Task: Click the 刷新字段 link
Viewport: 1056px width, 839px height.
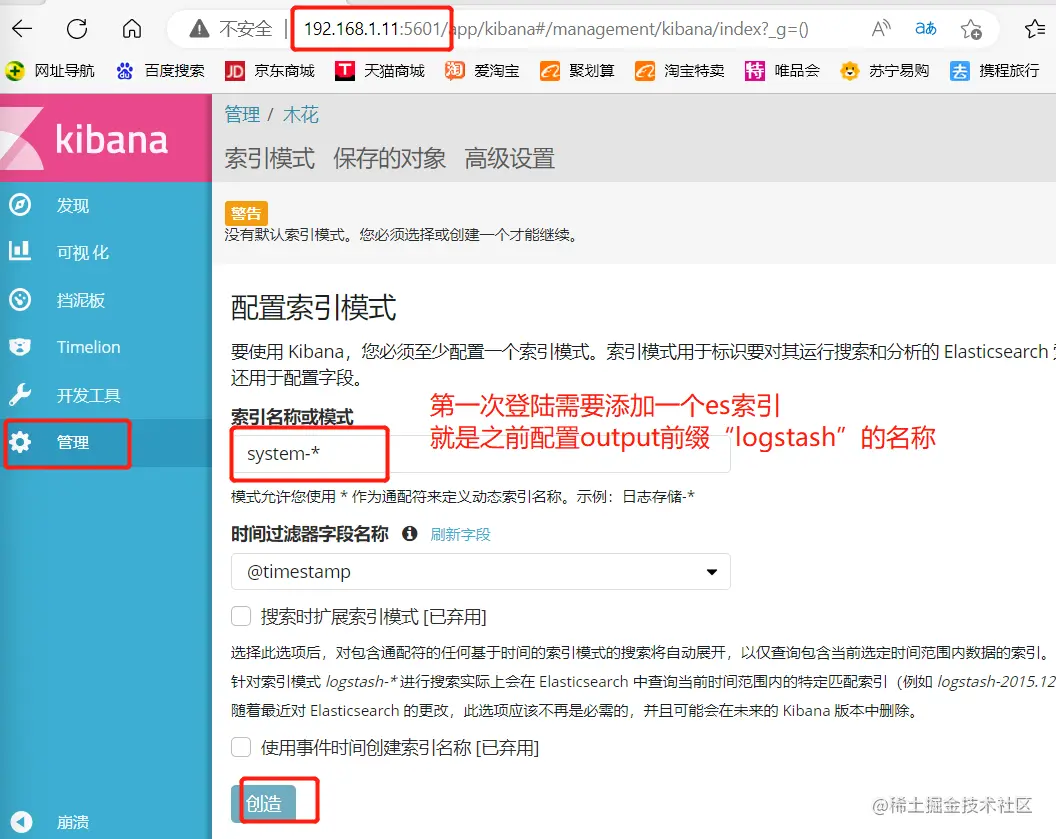Action: click(x=461, y=535)
